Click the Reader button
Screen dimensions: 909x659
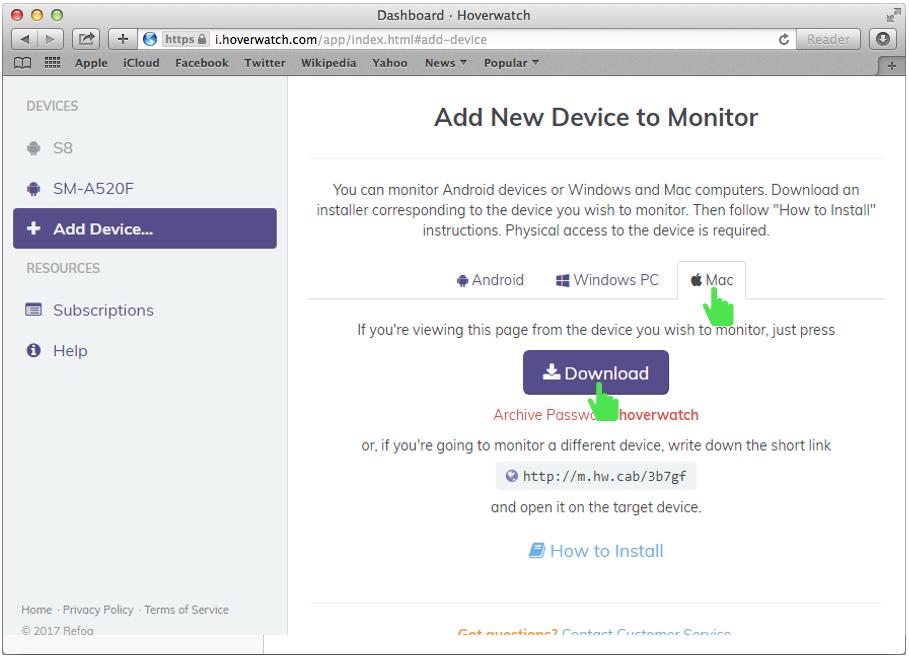828,39
